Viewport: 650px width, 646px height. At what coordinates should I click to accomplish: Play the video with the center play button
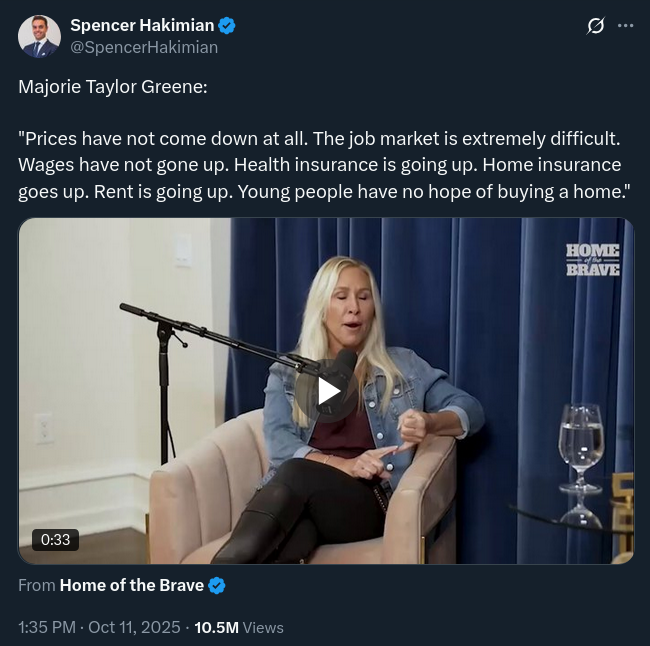tap(328, 391)
